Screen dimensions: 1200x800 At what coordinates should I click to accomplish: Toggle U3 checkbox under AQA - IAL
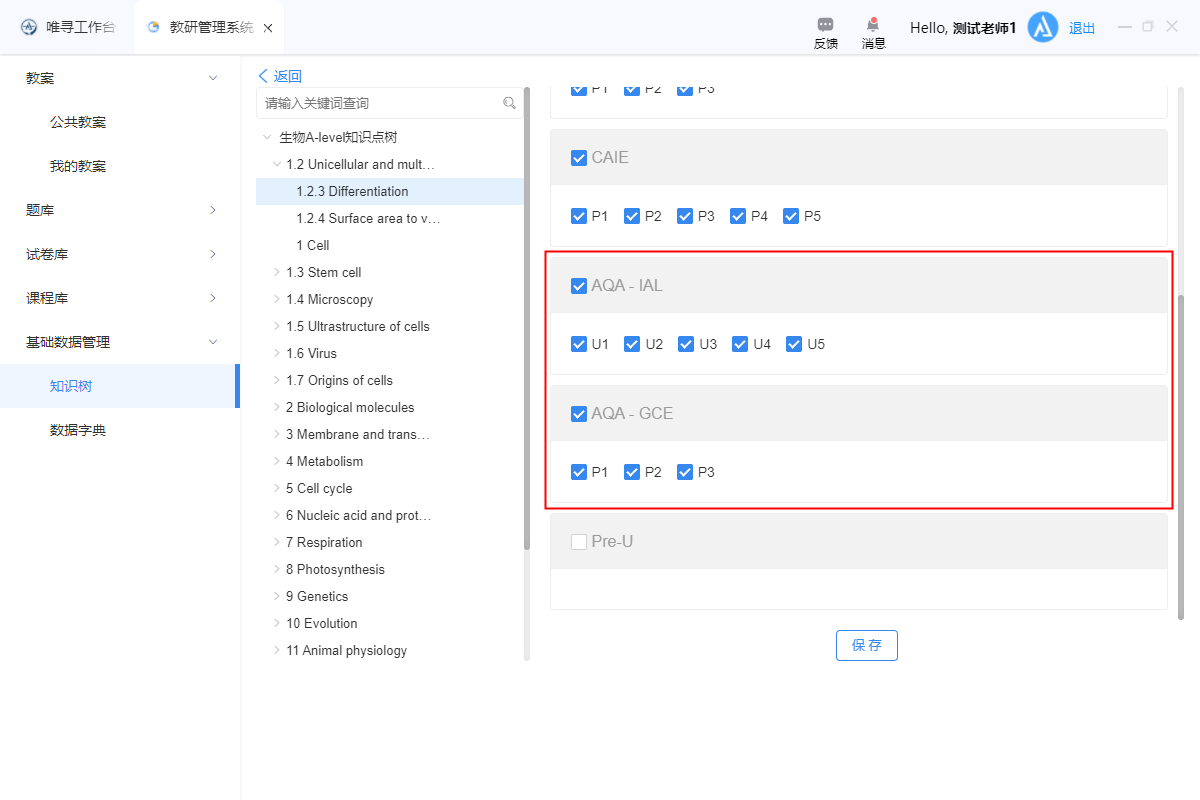pos(686,344)
